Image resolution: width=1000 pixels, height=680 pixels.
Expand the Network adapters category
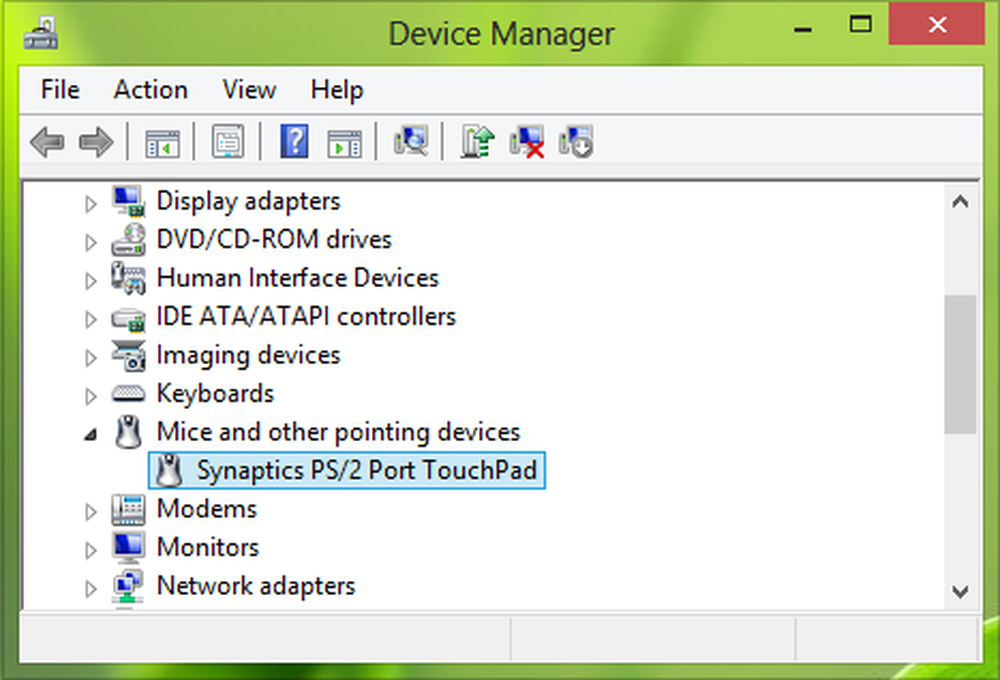(90, 586)
